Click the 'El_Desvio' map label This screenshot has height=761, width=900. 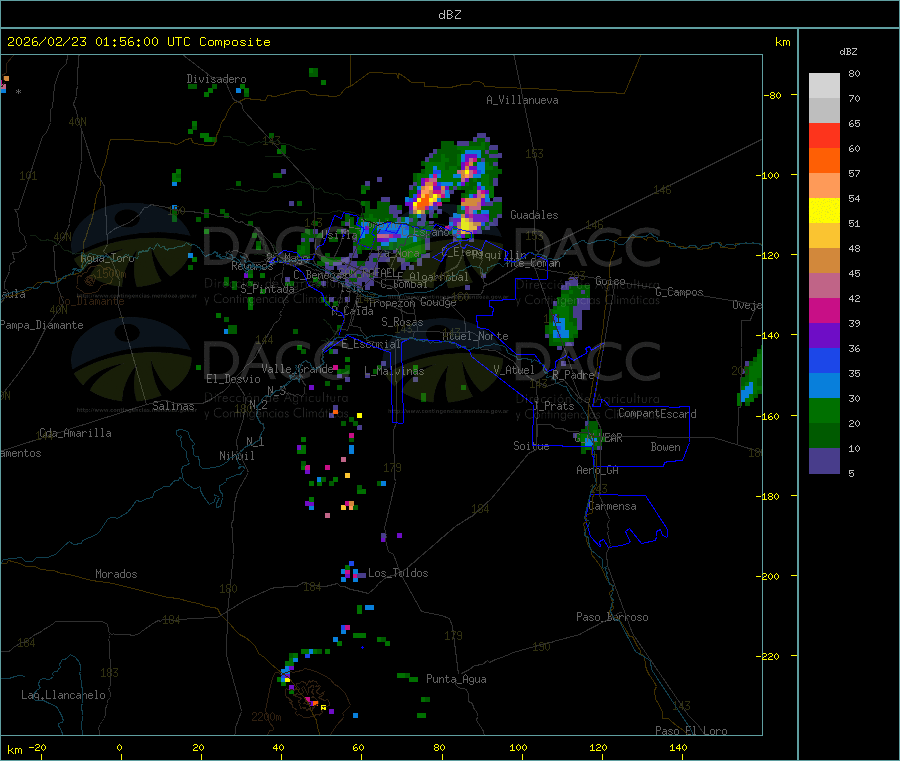(x=233, y=379)
